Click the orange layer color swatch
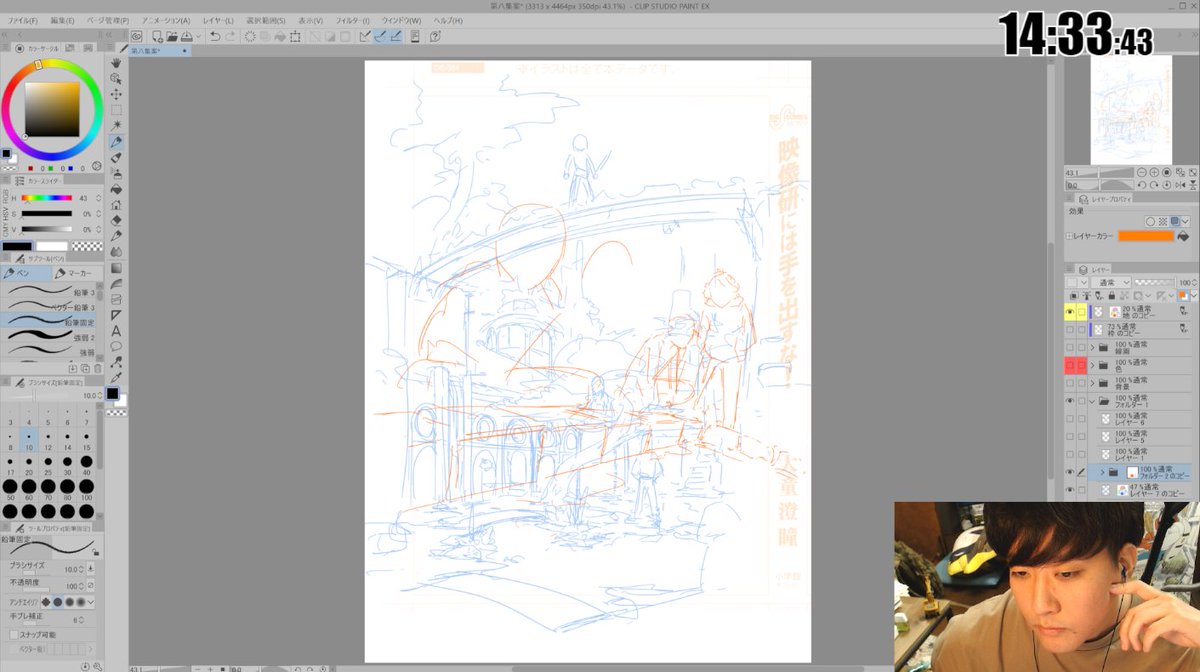 pyautogui.click(x=1145, y=236)
